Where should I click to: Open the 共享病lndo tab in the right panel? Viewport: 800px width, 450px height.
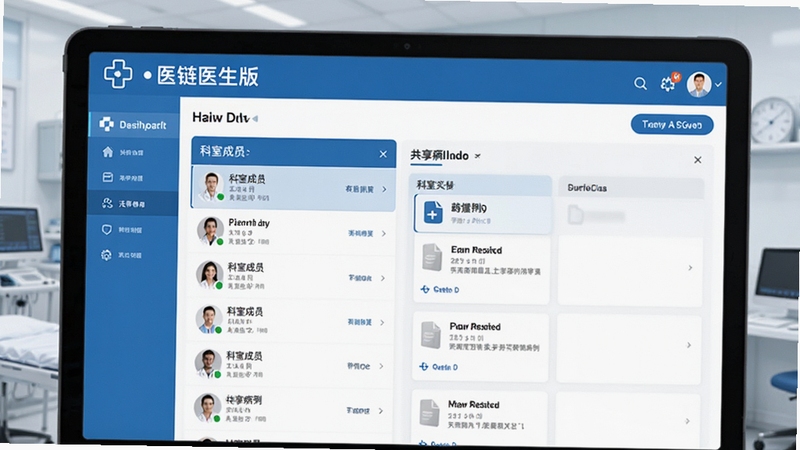point(439,156)
